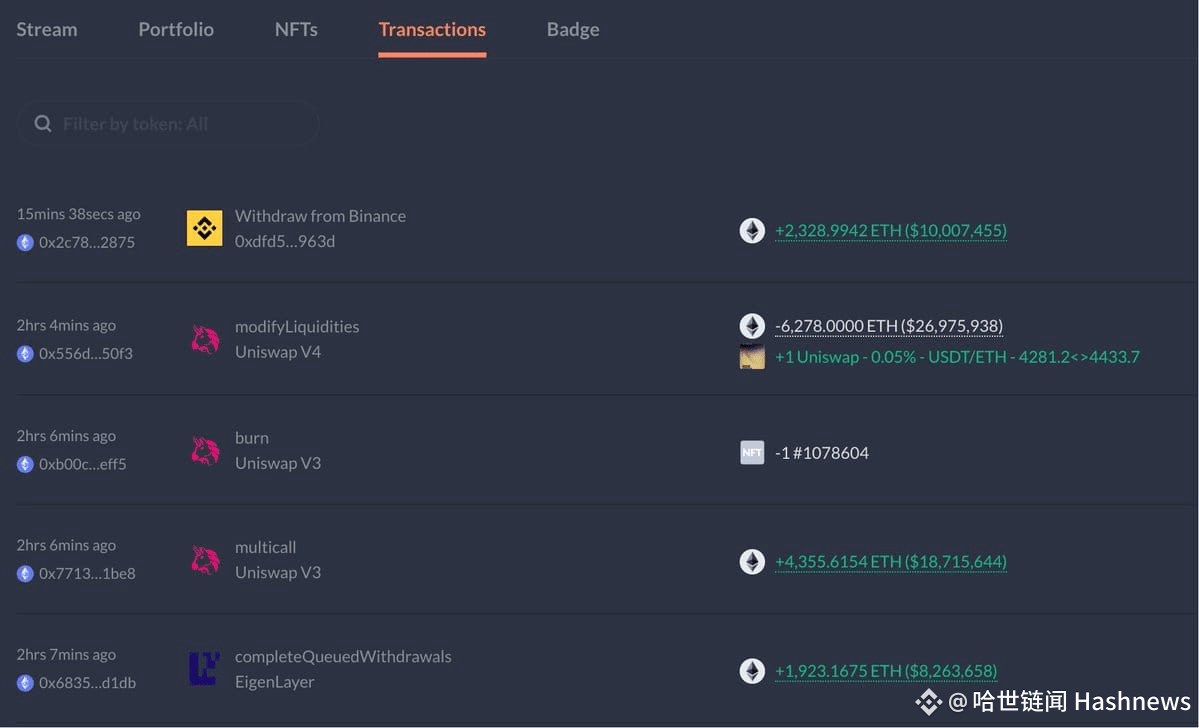The height and width of the screenshot is (728, 1199).
Task: Click the Binance logo icon
Action: (204, 228)
